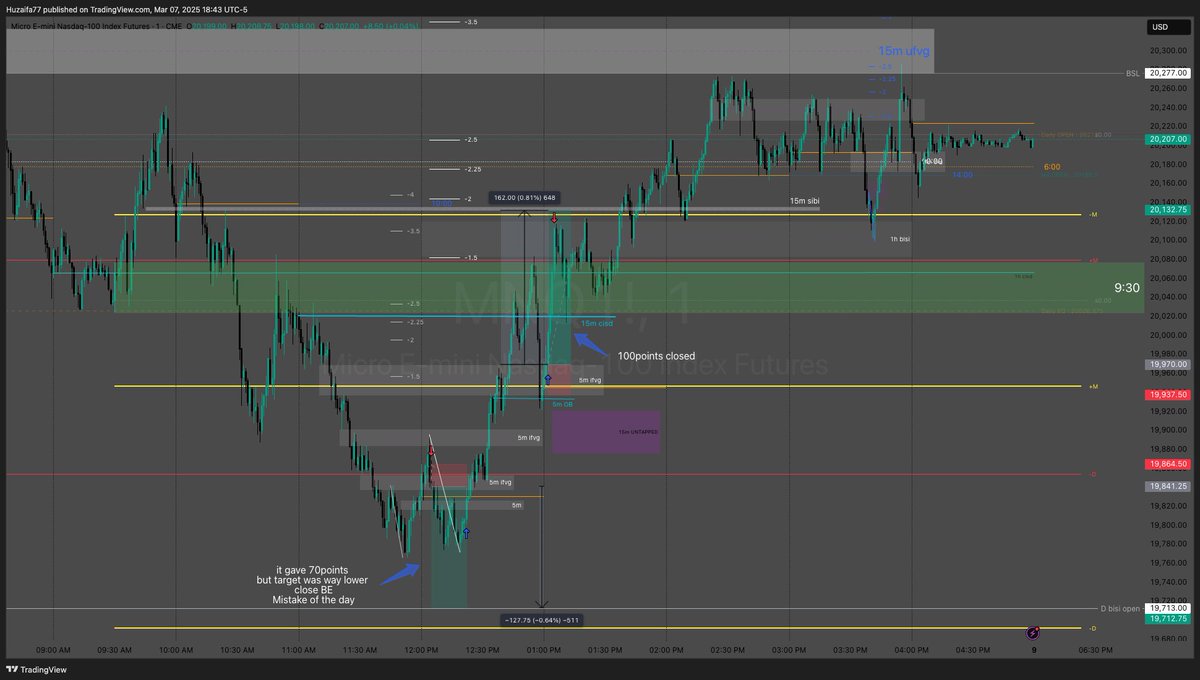Click the grey 19,841.25 price label
This screenshot has width=1200, height=680.
click(x=1167, y=486)
